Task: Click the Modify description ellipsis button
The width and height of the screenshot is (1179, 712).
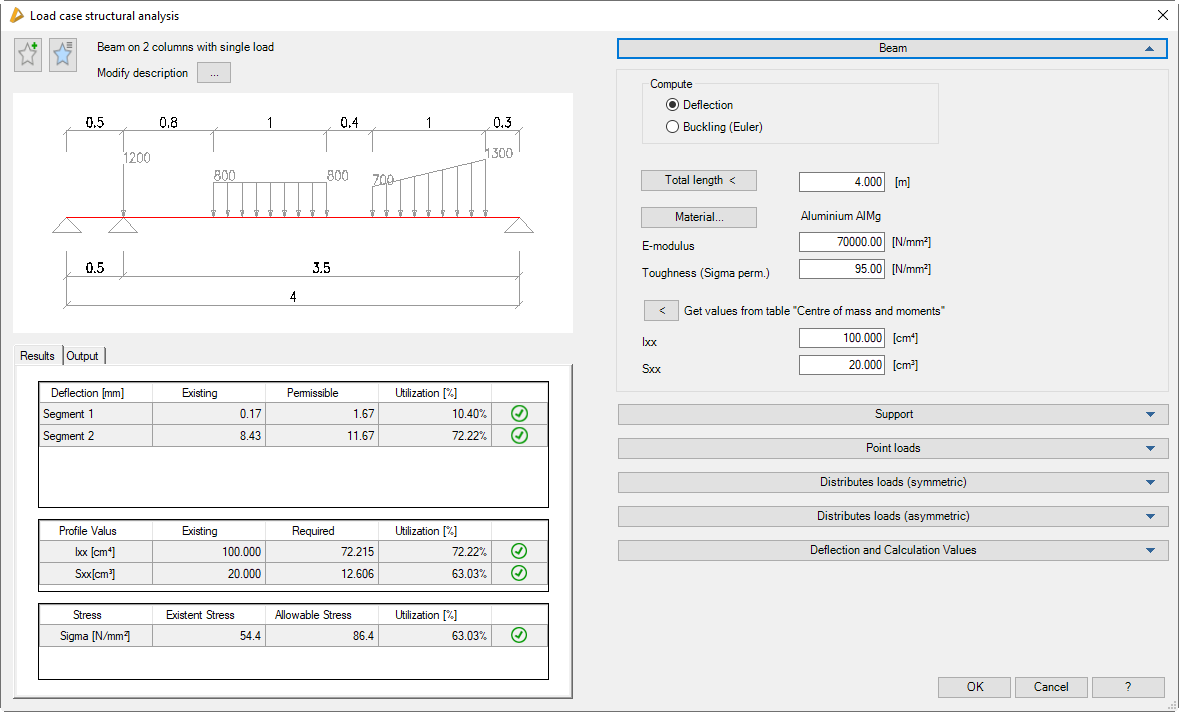Action: (214, 73)
